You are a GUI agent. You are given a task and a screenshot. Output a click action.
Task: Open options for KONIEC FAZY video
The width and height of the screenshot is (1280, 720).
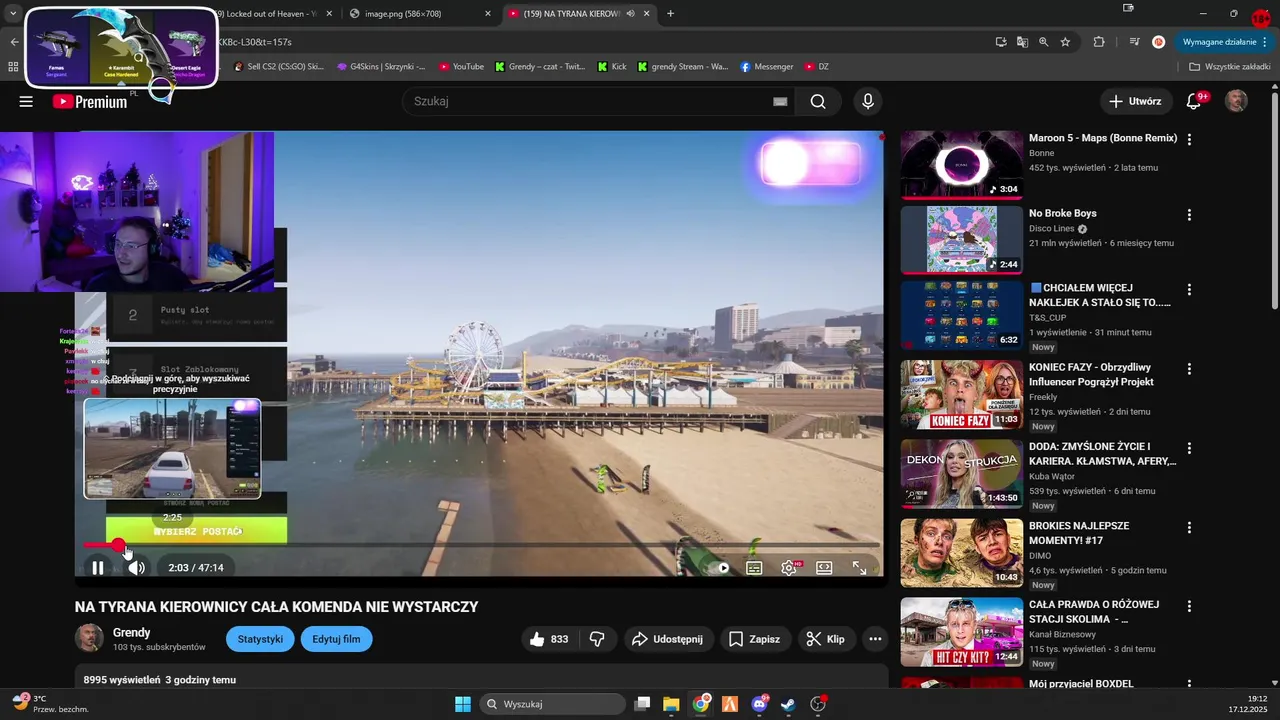1189,368
